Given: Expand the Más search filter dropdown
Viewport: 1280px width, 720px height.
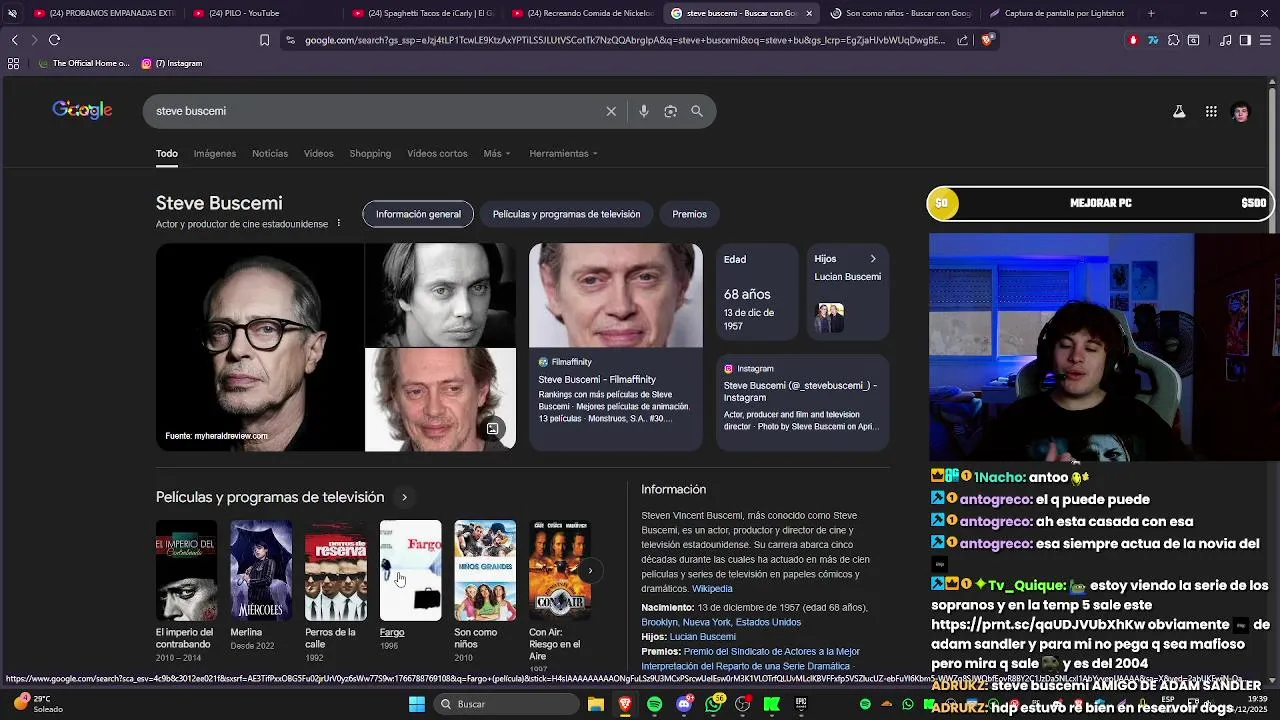Looking at the screenshot, I should tap(497, 153).
